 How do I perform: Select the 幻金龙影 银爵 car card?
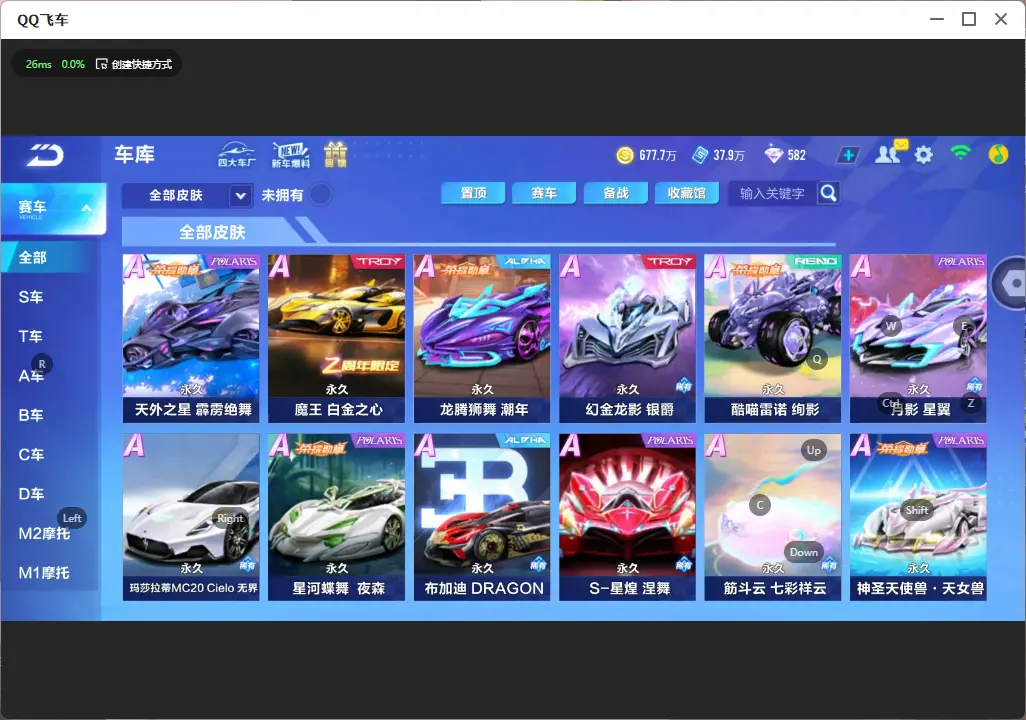pyautogui.click(x=628, y=338)
